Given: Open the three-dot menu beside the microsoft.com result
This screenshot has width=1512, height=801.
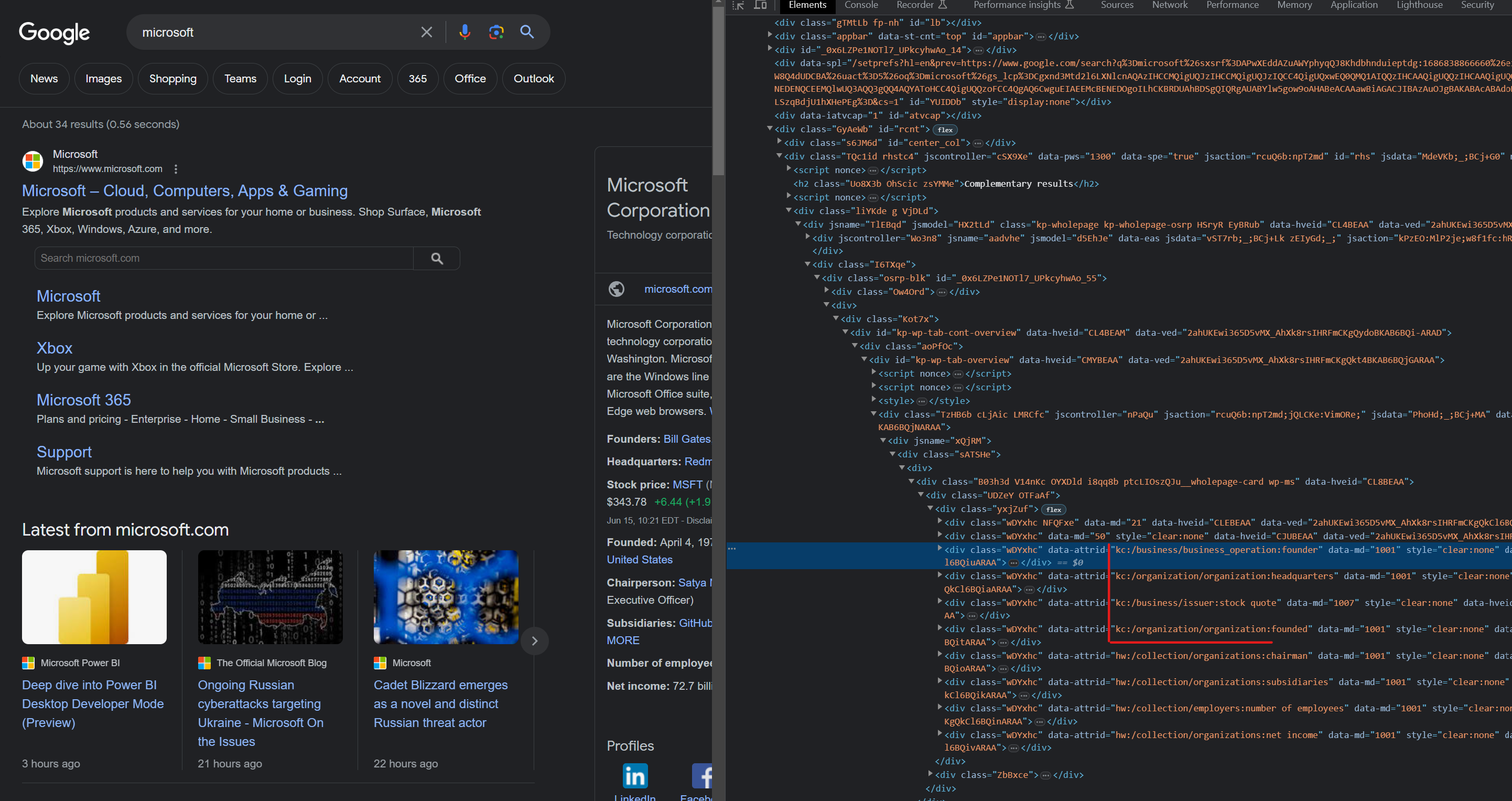Looking at the screenshot, I should click(176, 169).
